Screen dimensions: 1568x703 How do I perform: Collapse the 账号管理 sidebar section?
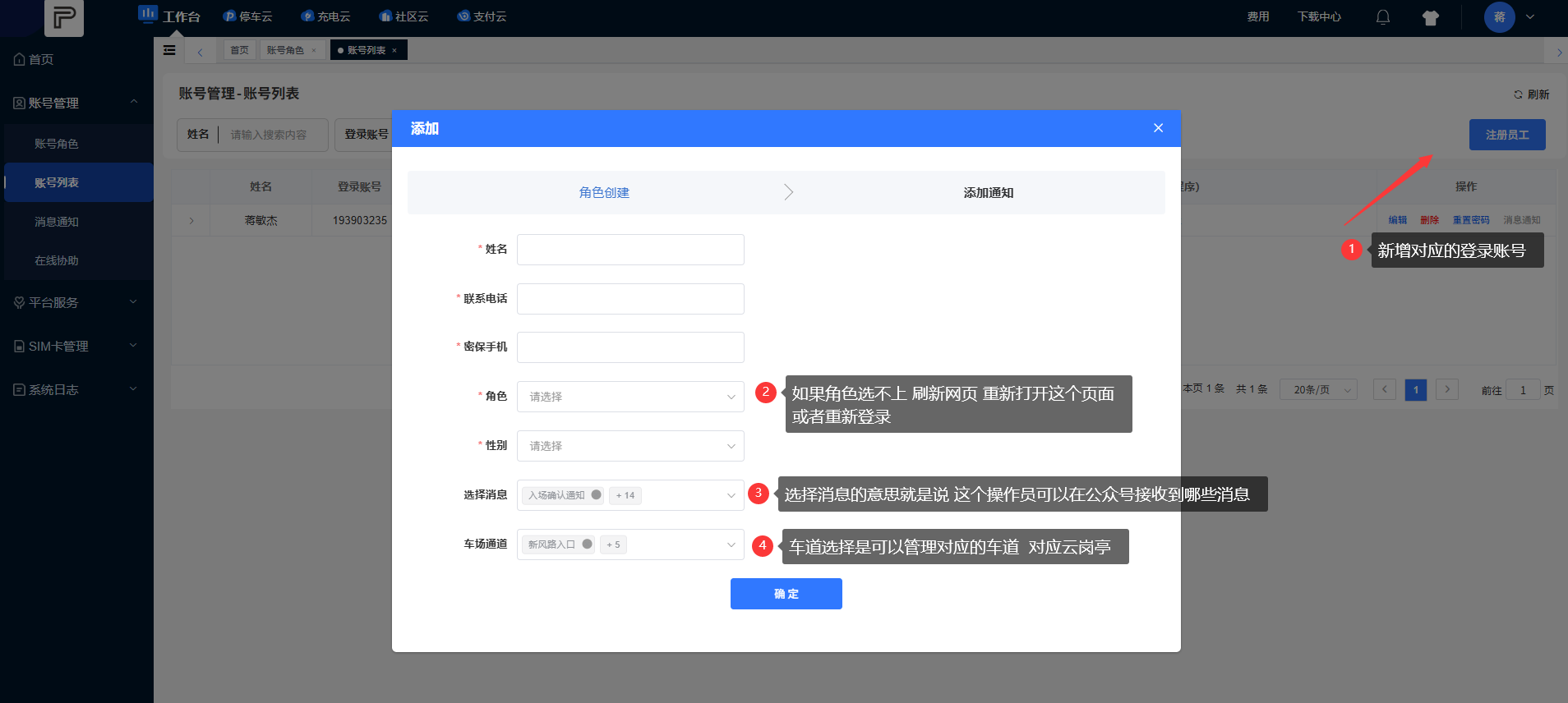[x=76, y=103]
